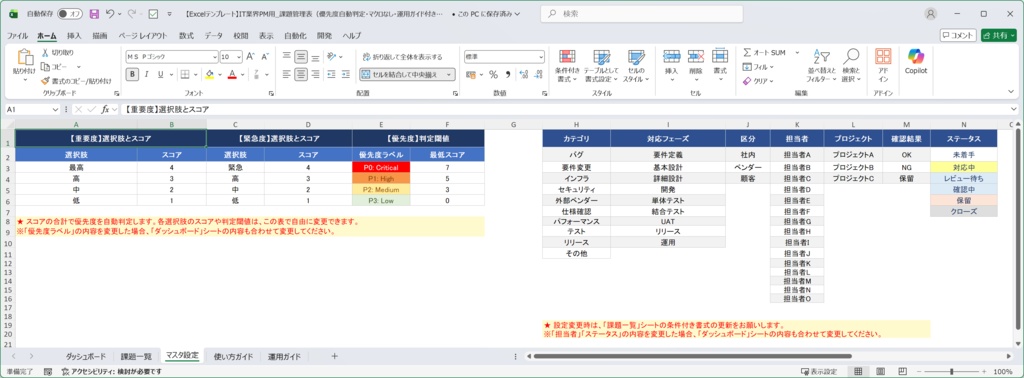Switch to the 挿入 ribbon tab

coord(74,35)
